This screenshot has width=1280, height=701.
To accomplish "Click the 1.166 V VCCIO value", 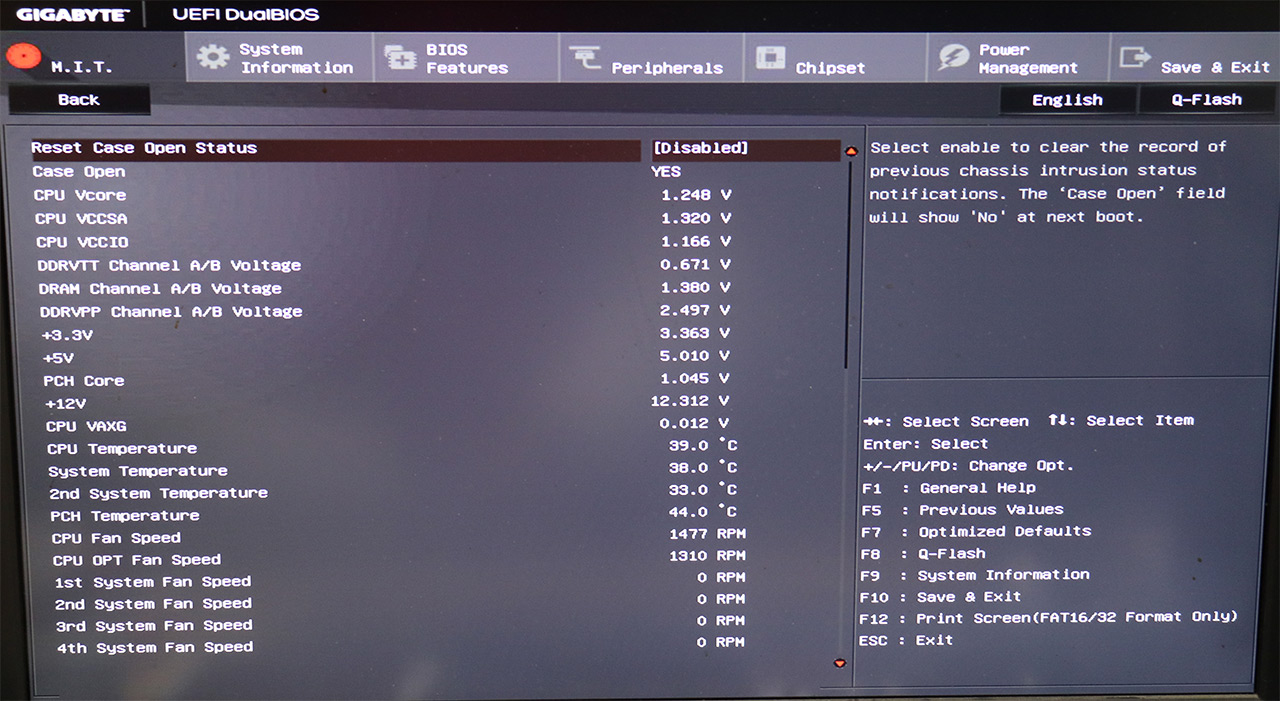I will 696,241.
